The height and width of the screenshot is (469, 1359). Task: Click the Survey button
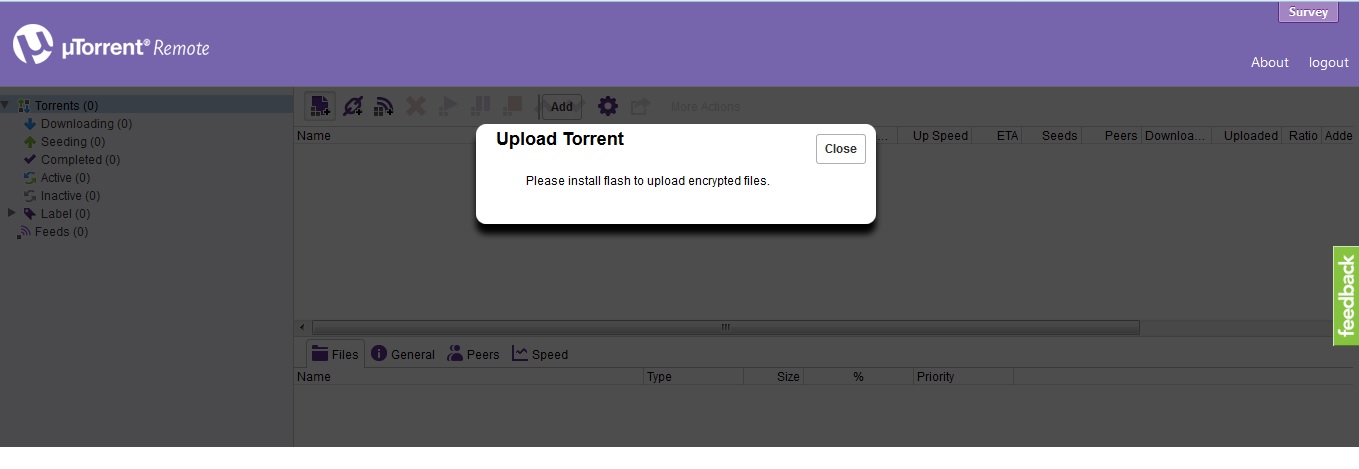point(1307,12)
